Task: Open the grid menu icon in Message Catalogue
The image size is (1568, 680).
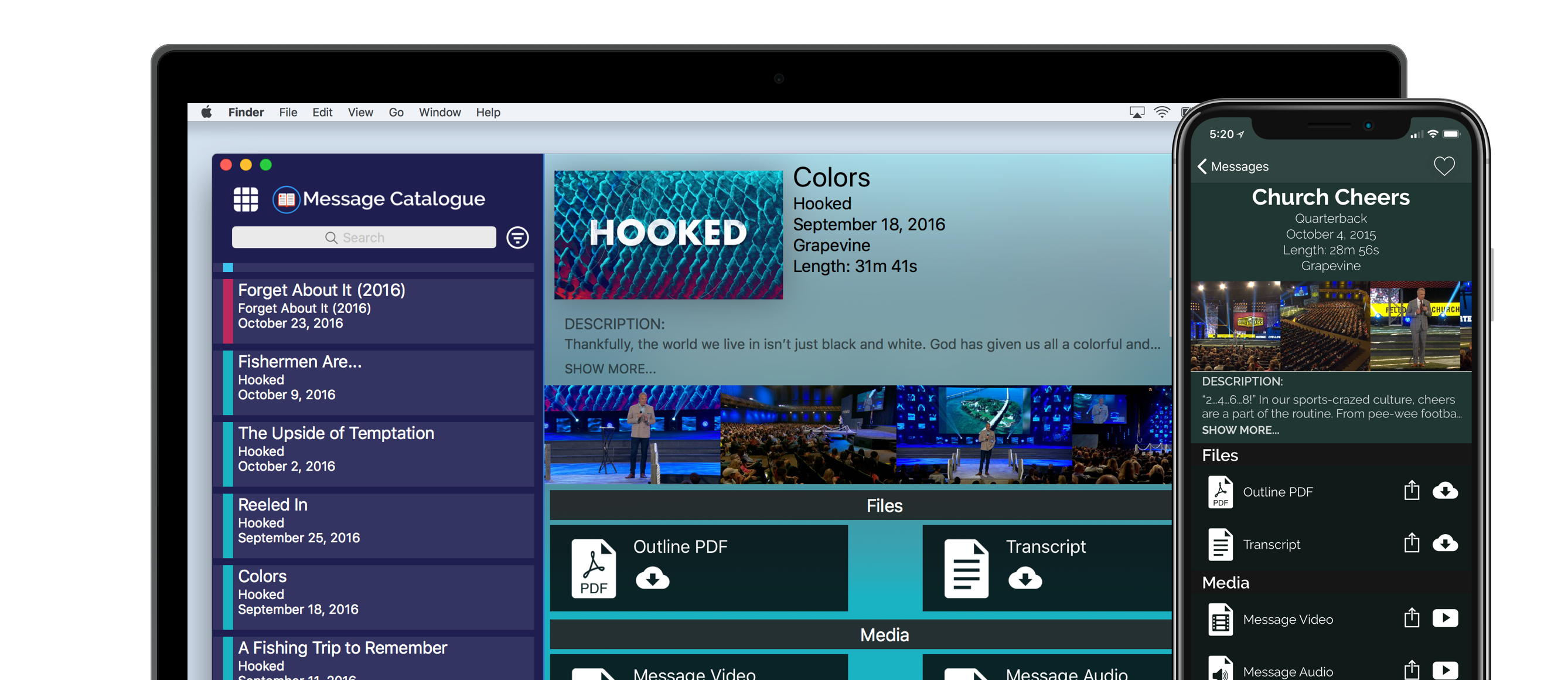Action: (x=246, y=199)
